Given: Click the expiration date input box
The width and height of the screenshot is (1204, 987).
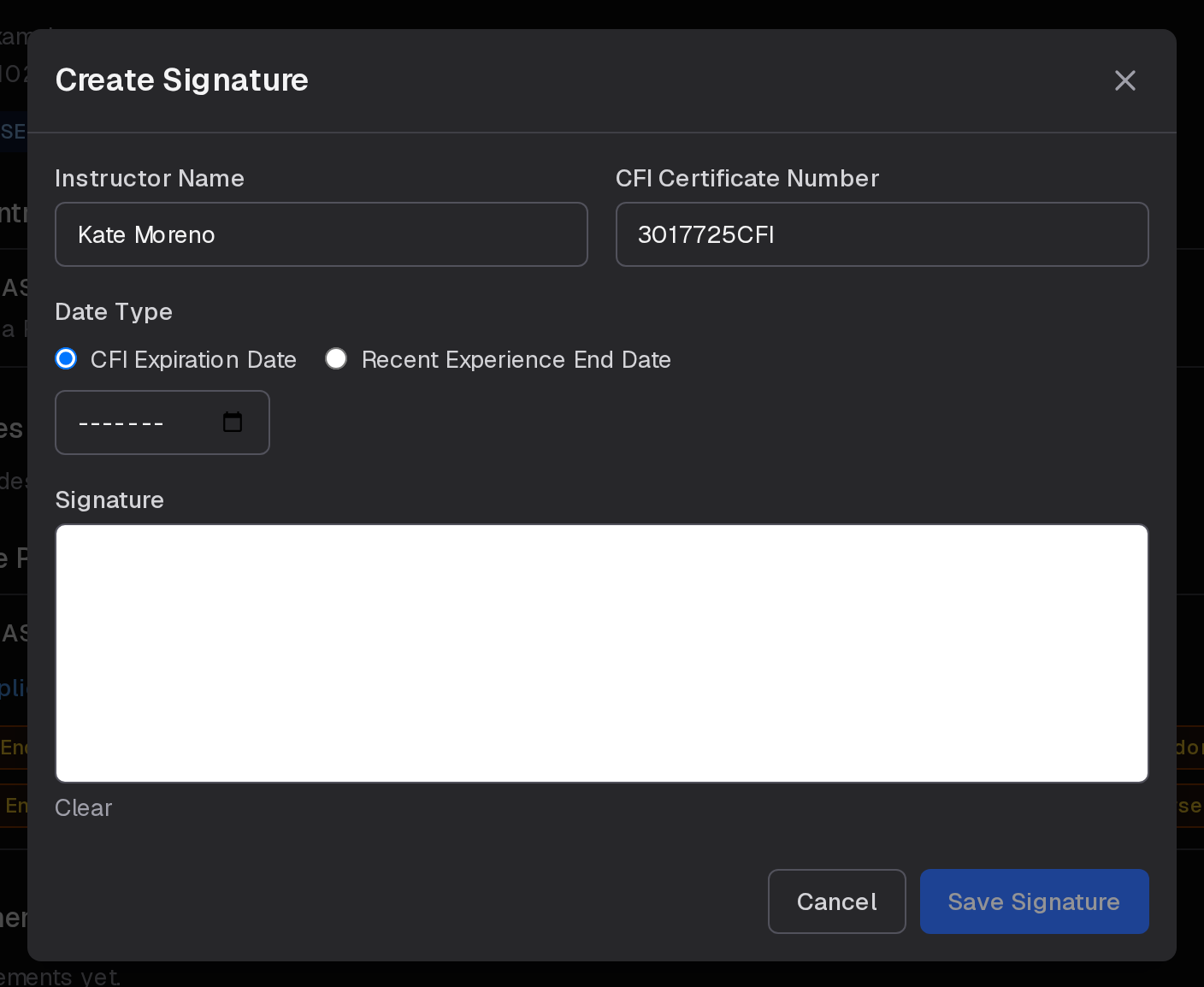Looking at the screenshot, I should coord(162,423).
